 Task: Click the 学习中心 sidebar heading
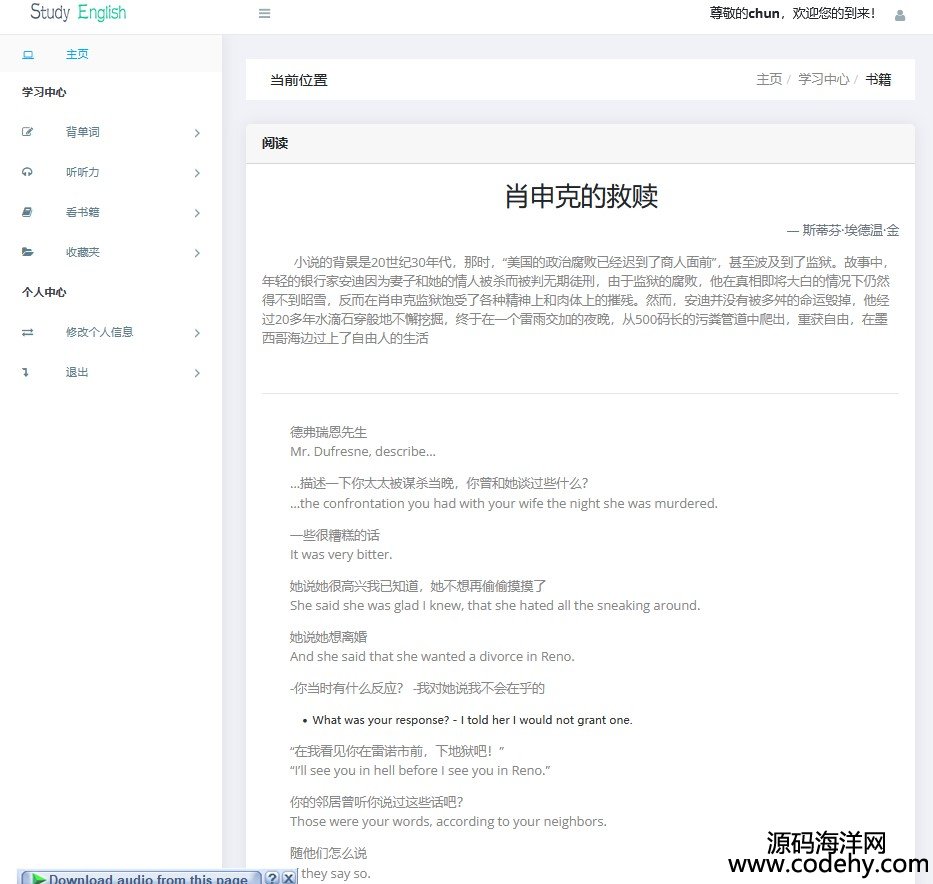pyautogui.click(x=44, y=92)
